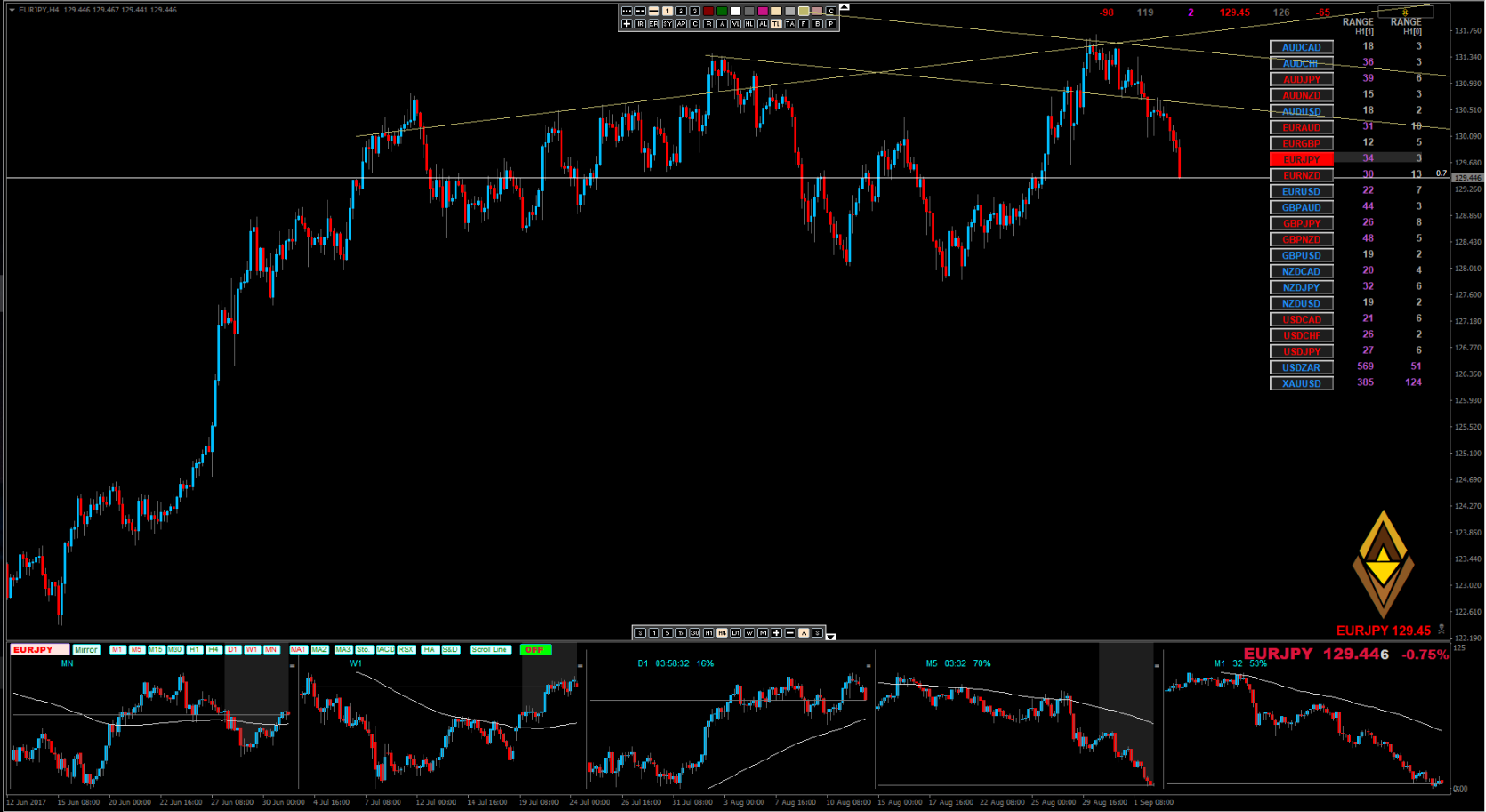Screen dimensions: 1486x812
Task: Toggle the MA3 moving average
Action: tap(343, 650)
